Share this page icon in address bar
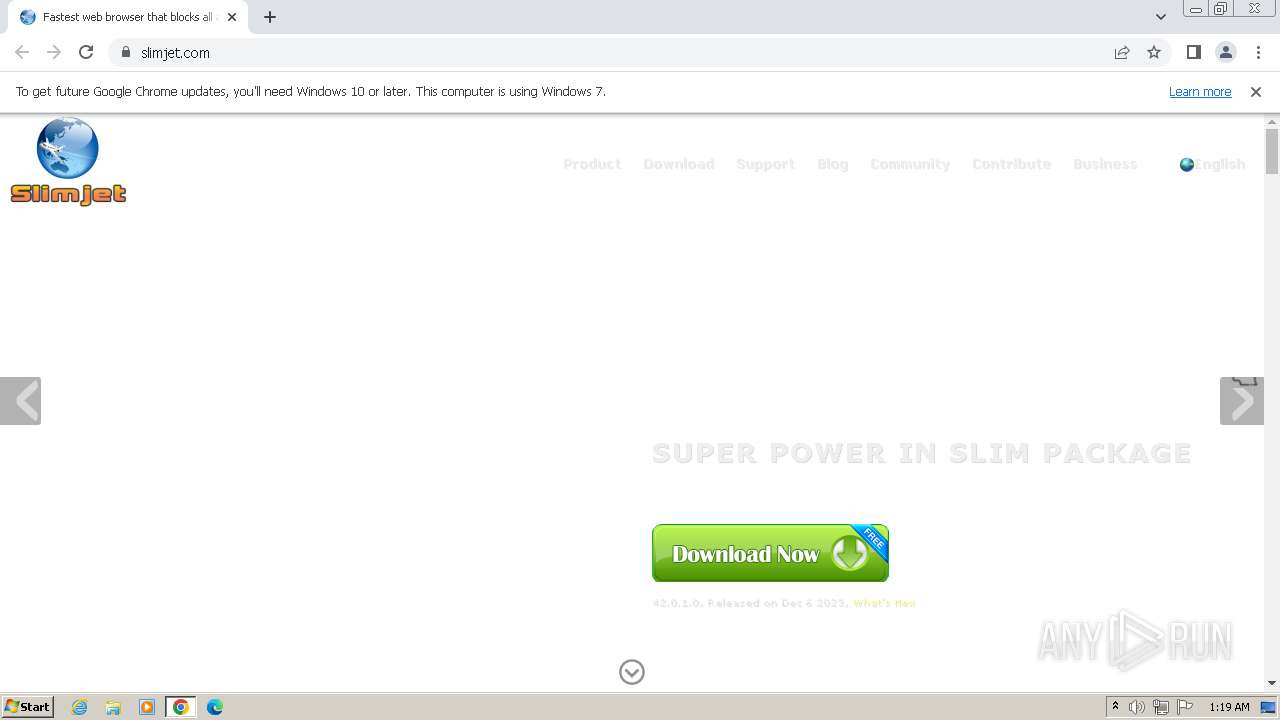 tap(1122, 52)
